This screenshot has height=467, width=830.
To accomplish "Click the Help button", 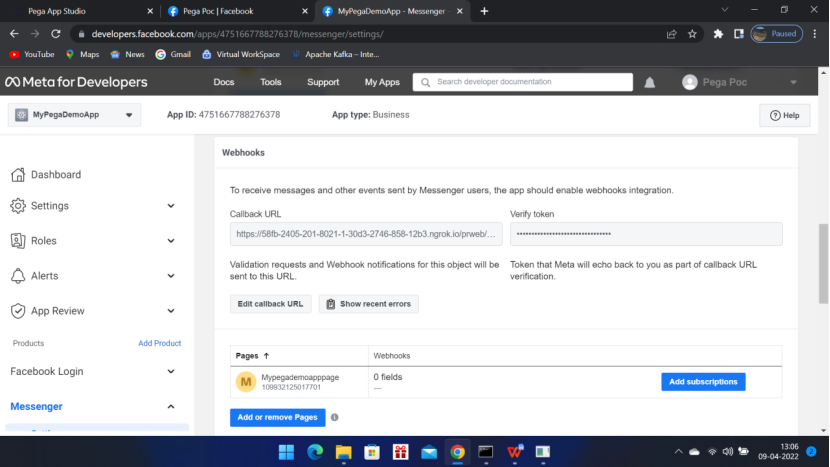I will point(784,115).
